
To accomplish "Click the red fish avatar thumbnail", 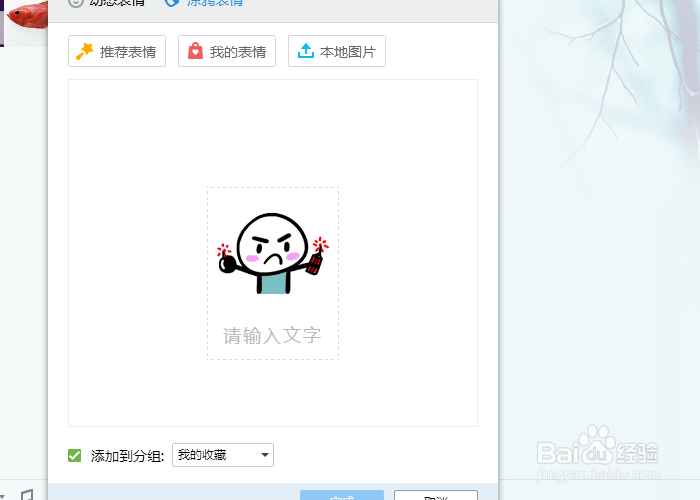I will click(x=24, y=22).
